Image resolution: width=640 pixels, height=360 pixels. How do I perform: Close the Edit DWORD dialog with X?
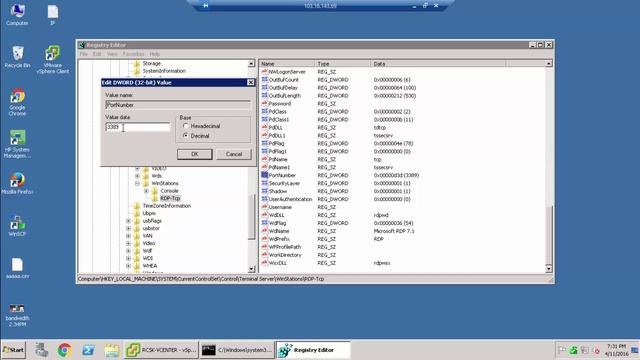(251, 82)
